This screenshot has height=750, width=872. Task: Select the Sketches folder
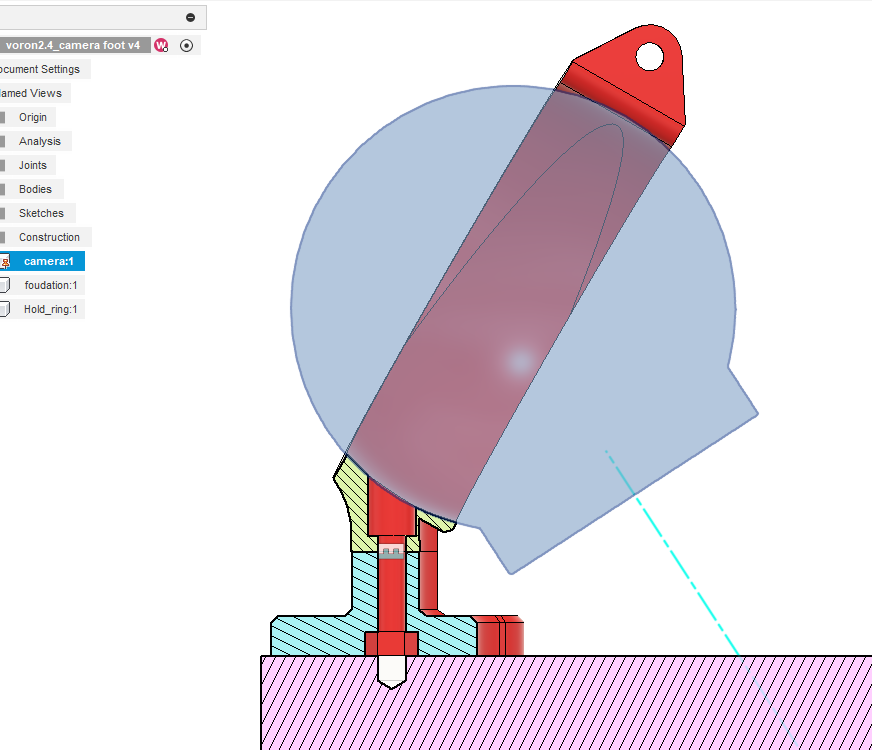pyautogui.click(x=41, y=213)
